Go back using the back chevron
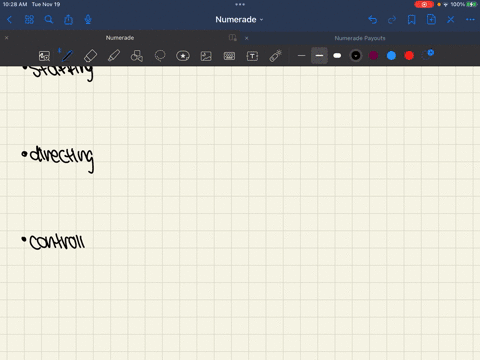Viewport: 480px width, 360px height. pyautogui.click(x=9, y=20)
